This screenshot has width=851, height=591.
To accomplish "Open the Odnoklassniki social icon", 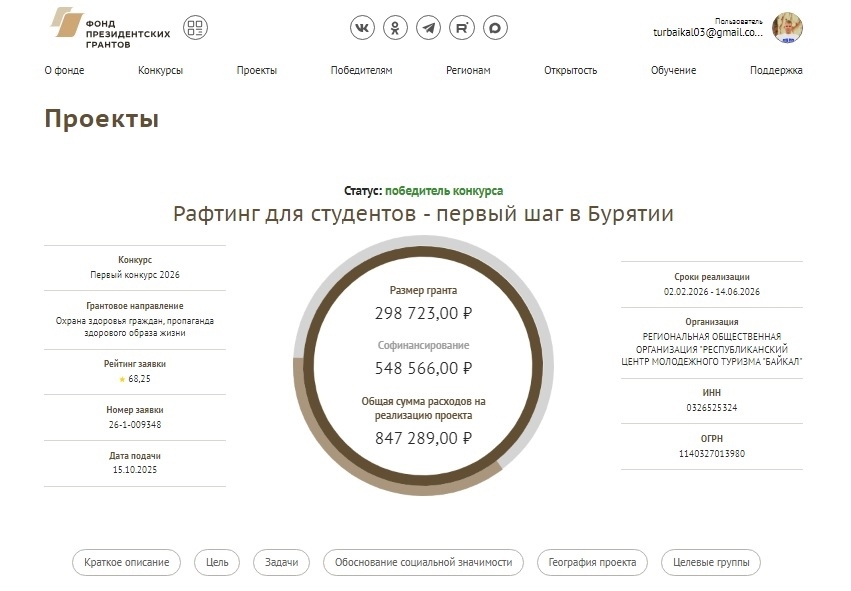I will pyautogui.click(x=396, y=28).
